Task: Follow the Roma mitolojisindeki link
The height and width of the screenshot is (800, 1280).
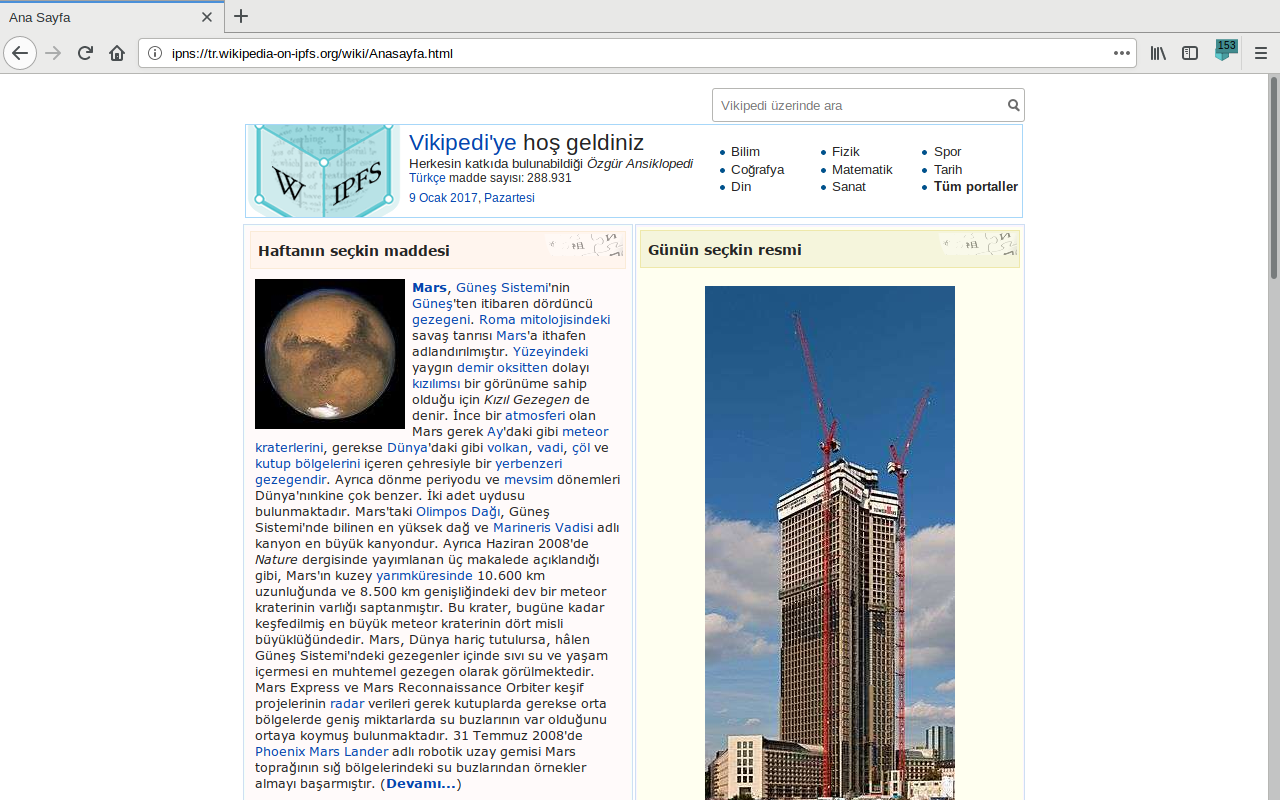Action: click(x=544, y=320)
